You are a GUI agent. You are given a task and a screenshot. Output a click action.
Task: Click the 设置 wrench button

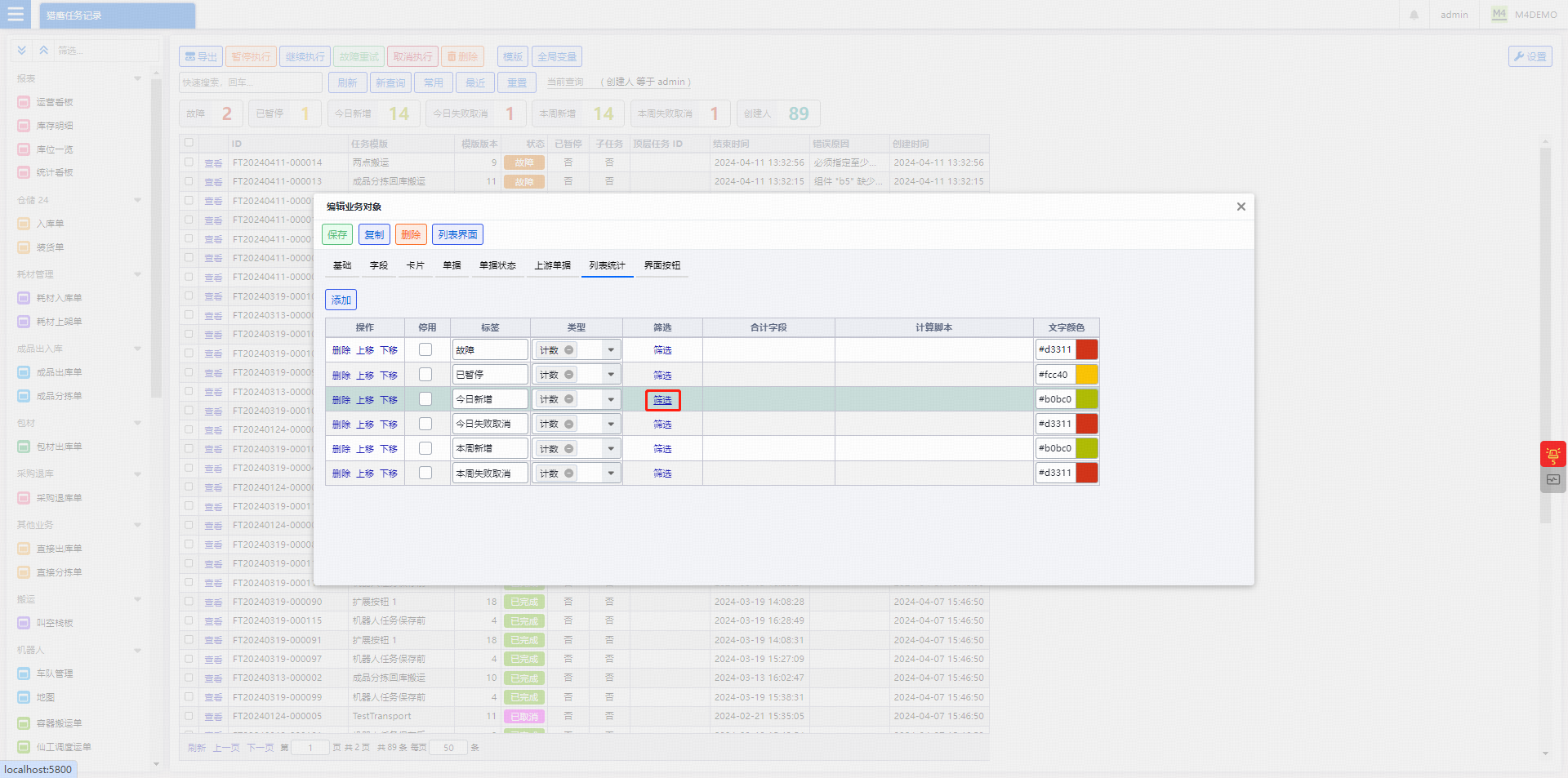pyautogui.click(x=1530, y=56)
